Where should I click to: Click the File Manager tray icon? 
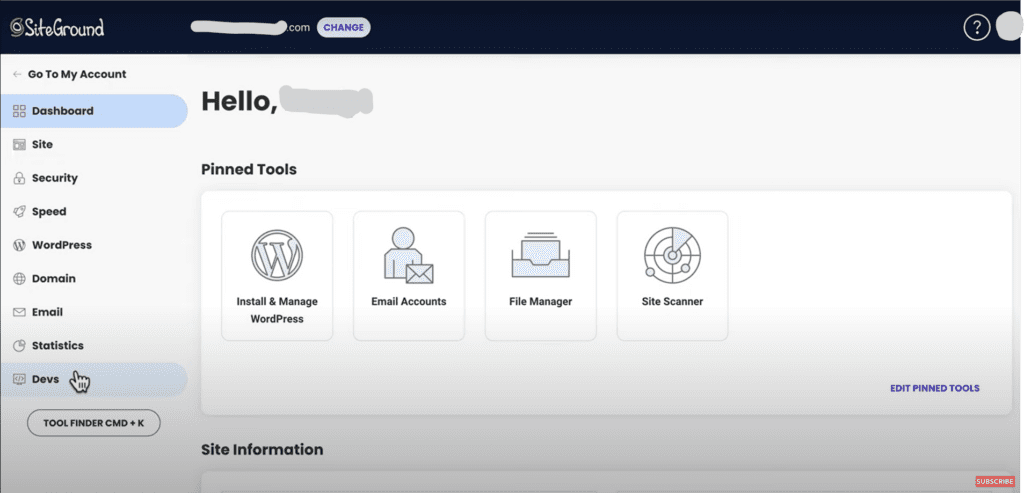point(540,255)
